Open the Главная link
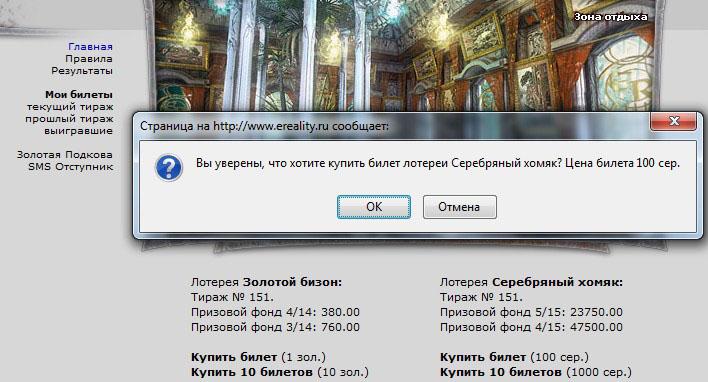Image resolution: width=708 pixels, height=382 pixels. (x=90, y=47)
